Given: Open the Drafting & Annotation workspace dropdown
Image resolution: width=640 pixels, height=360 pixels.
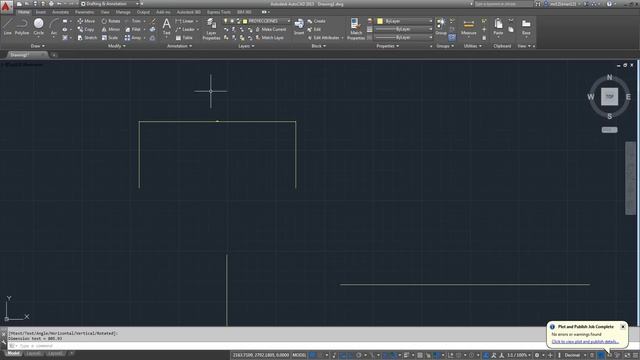Looking at the screenshot, I should tap(110, 4).
